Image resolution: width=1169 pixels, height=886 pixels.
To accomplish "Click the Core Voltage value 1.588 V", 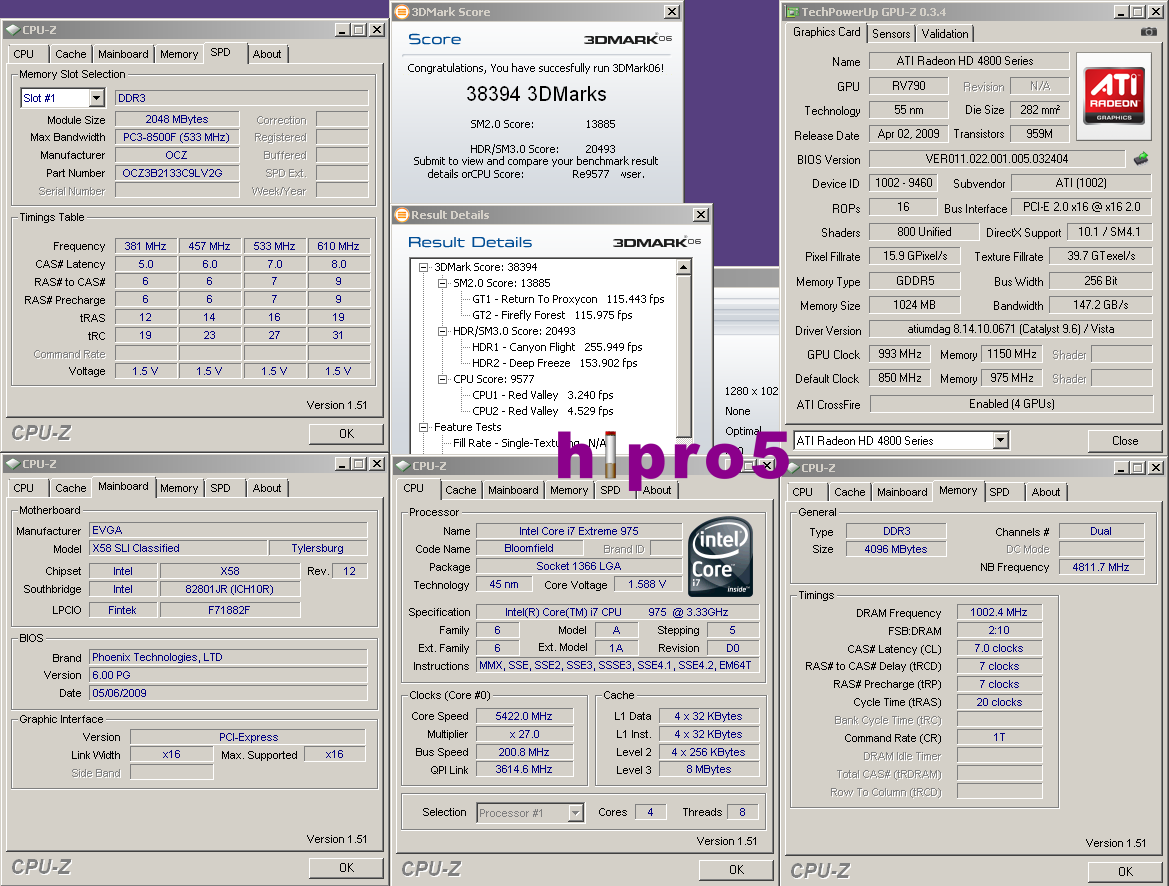I will (x=646, y=585).
